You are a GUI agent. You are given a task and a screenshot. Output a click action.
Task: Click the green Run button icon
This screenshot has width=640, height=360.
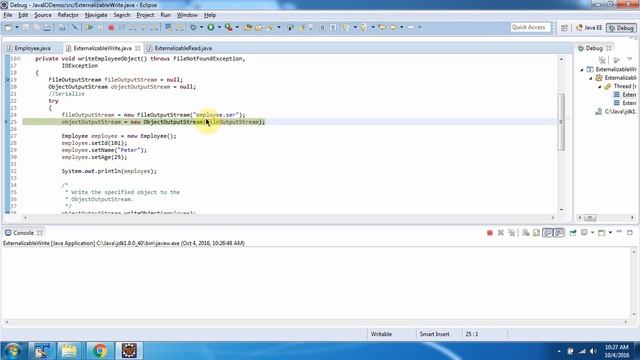pyautogui.click(x=211, y=27)
